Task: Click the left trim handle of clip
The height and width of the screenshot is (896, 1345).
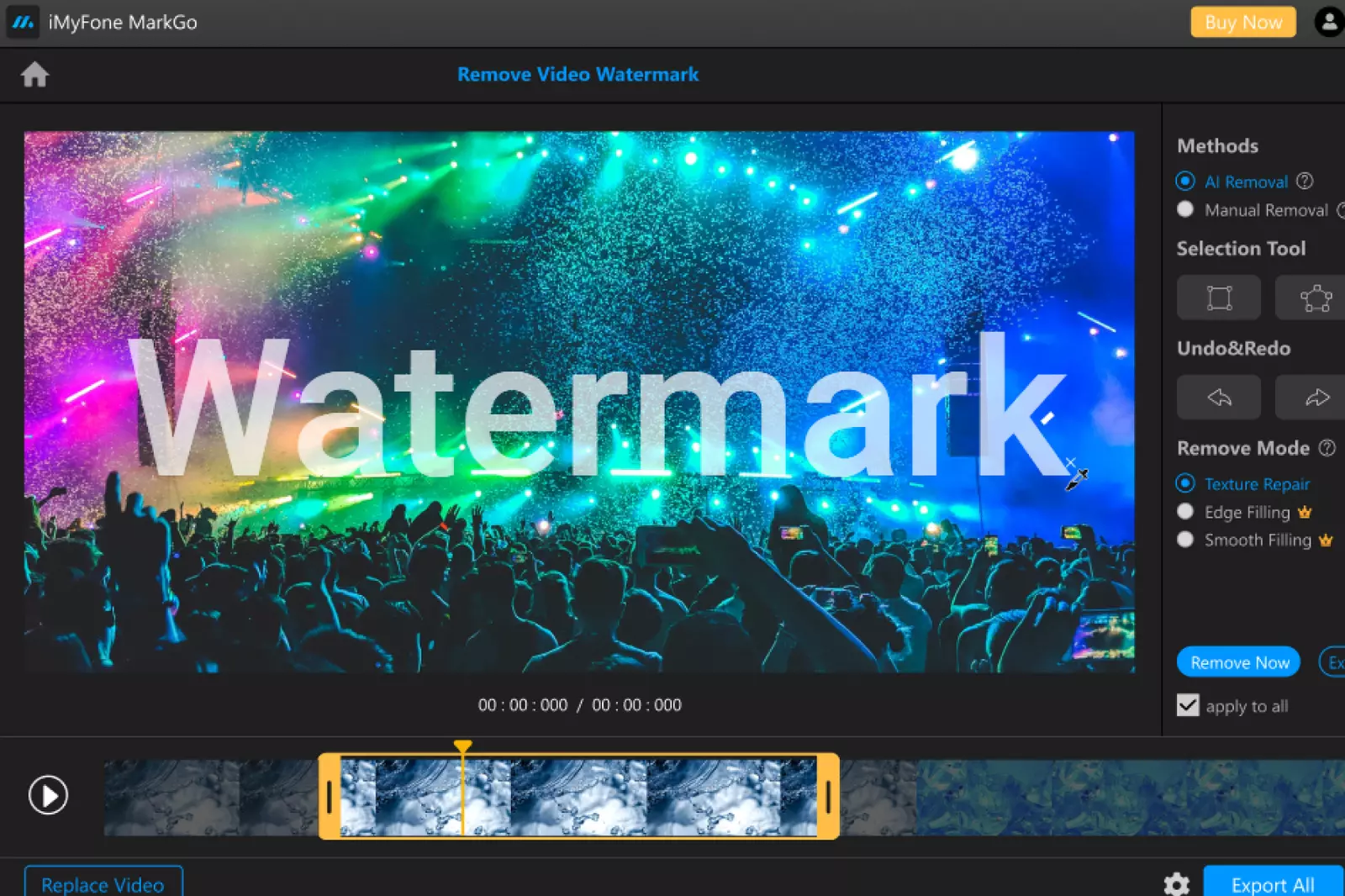Action: click(x=330, y=796)
